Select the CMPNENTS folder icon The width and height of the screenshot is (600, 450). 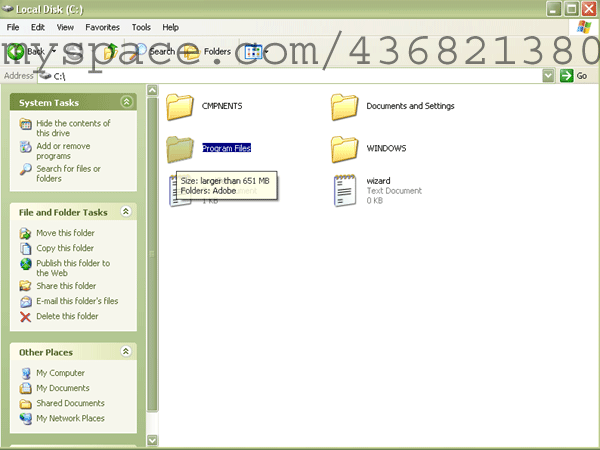pyautogui.click(x=179, y=107)
